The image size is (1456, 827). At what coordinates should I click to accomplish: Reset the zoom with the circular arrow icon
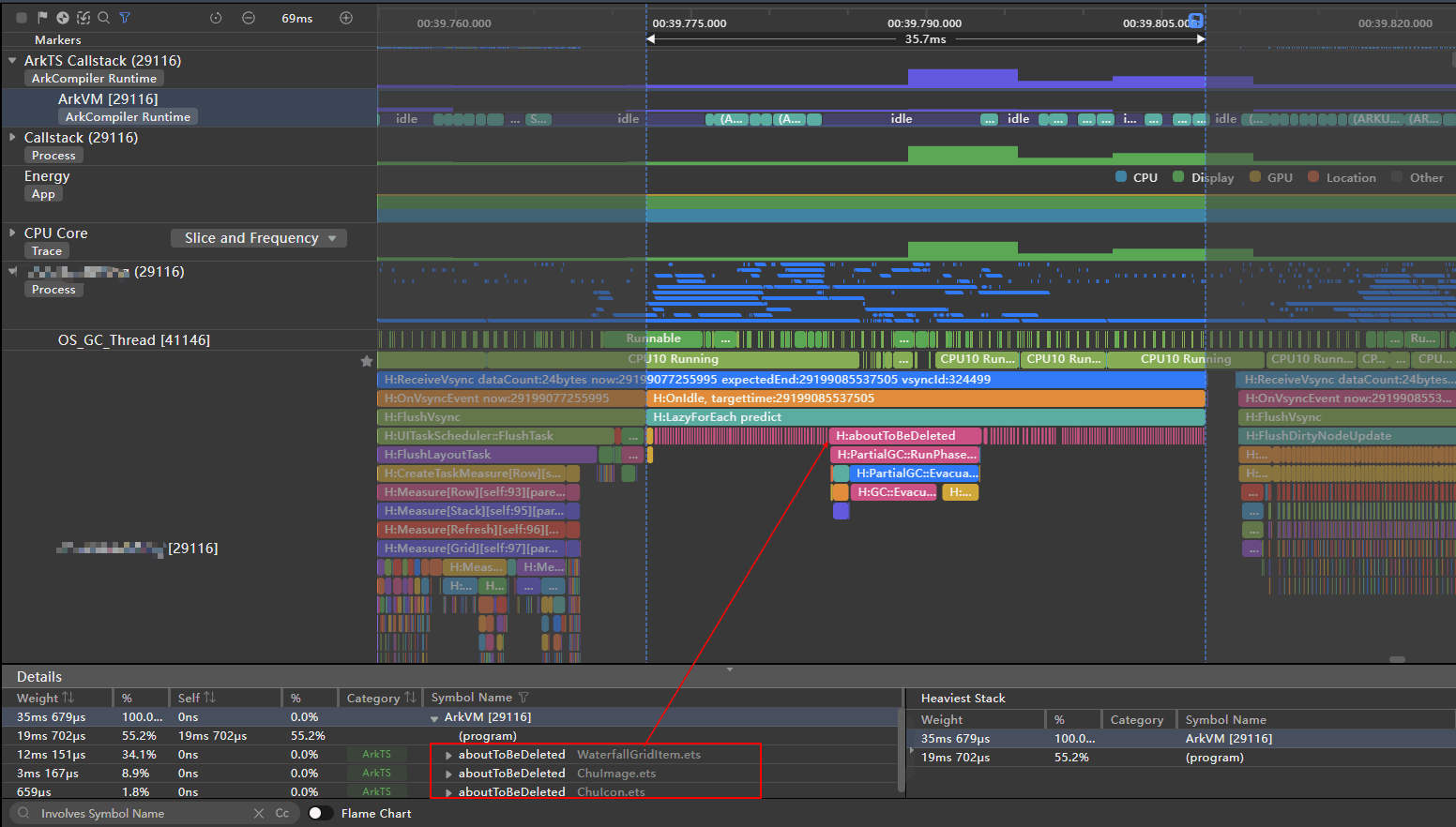(216, 18)
